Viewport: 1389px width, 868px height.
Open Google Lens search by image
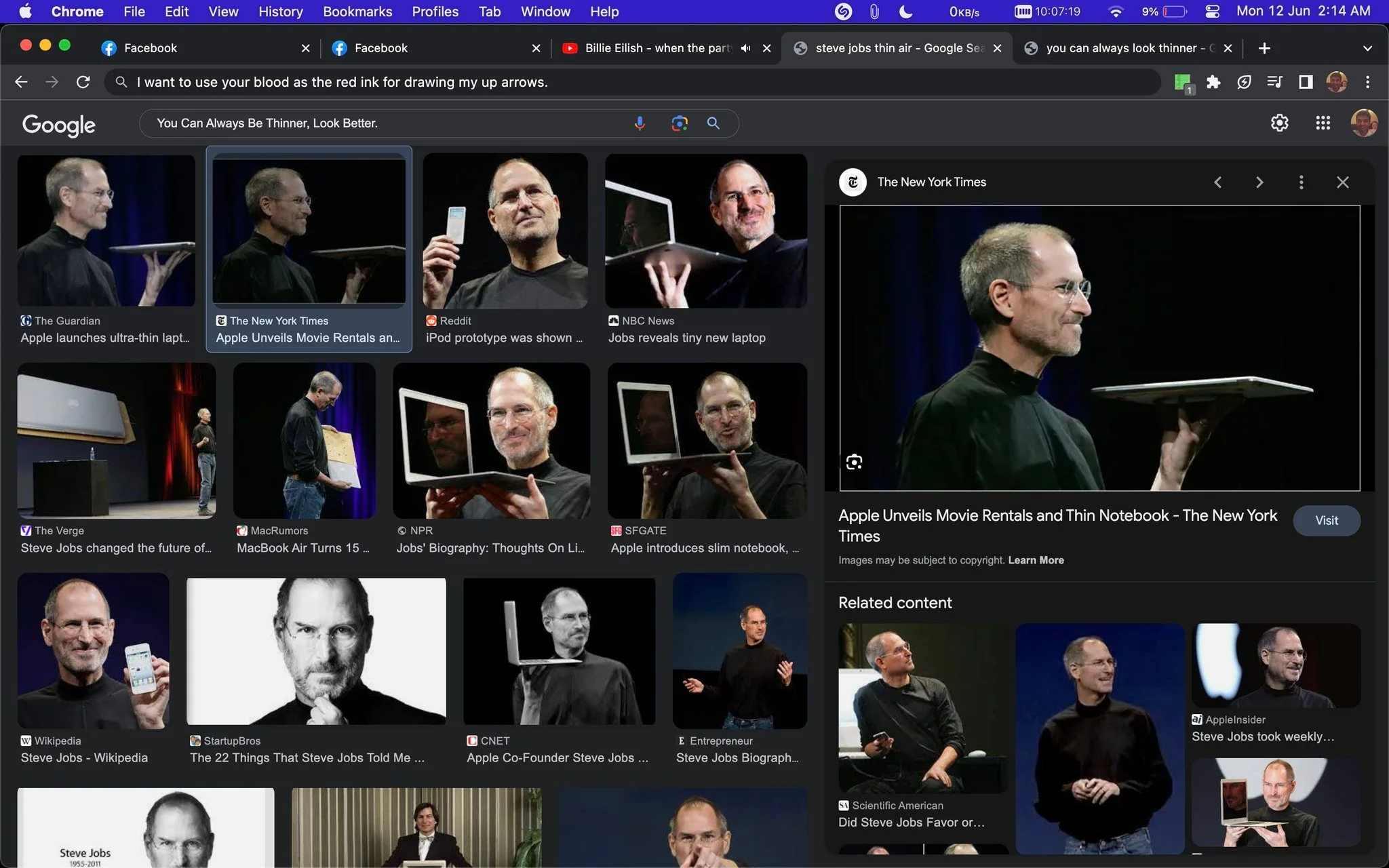[x=679, y=123]
